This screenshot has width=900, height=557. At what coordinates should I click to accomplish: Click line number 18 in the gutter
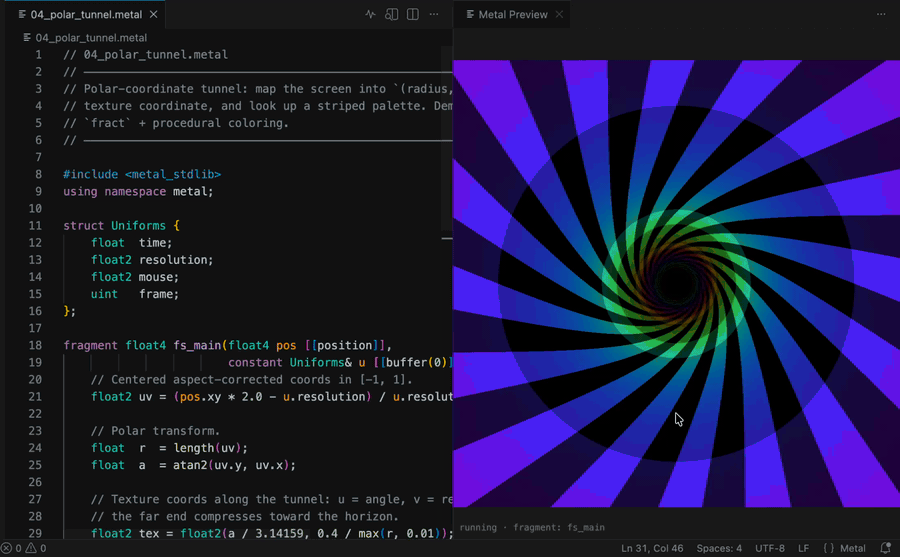35,345
